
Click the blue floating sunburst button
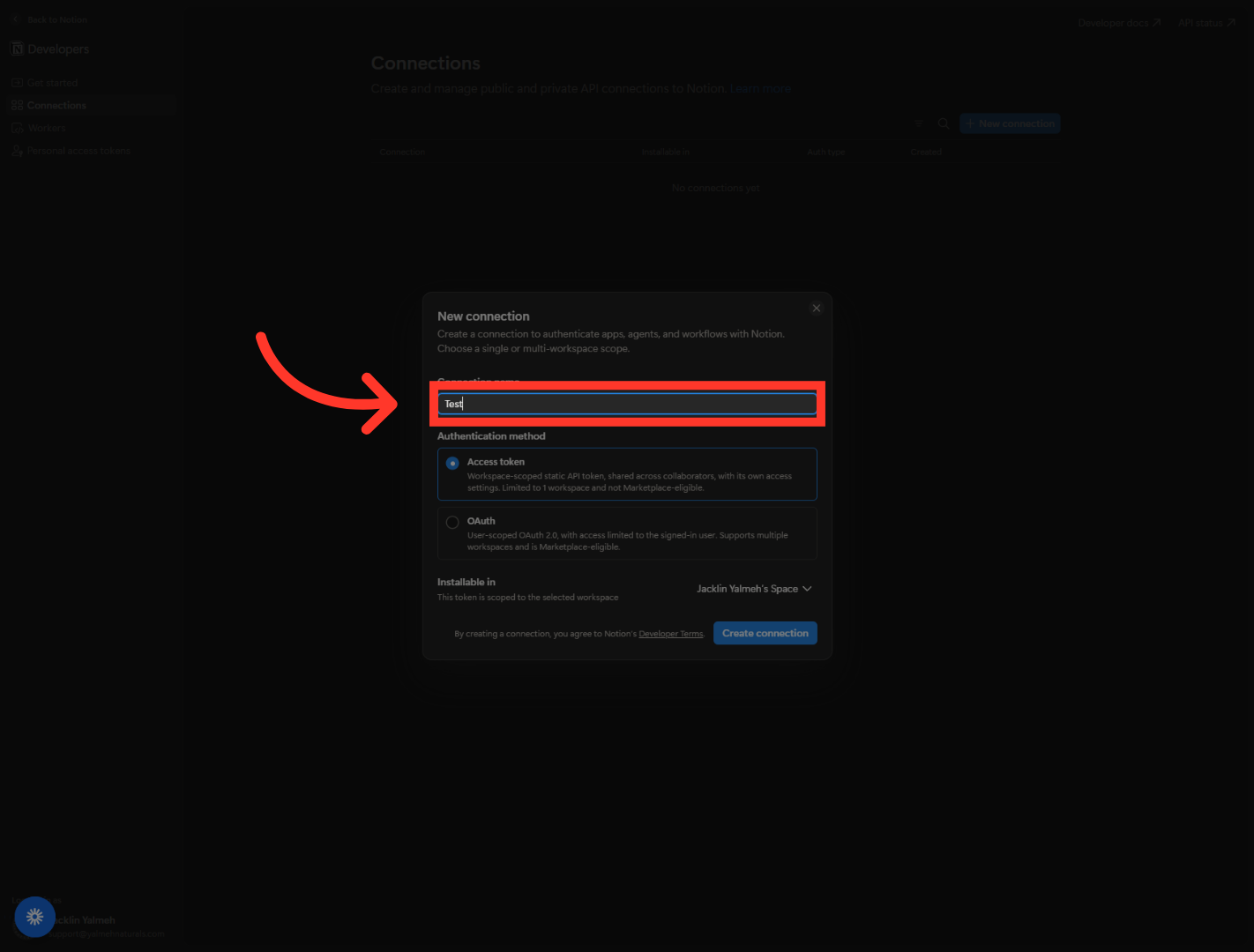34,917
